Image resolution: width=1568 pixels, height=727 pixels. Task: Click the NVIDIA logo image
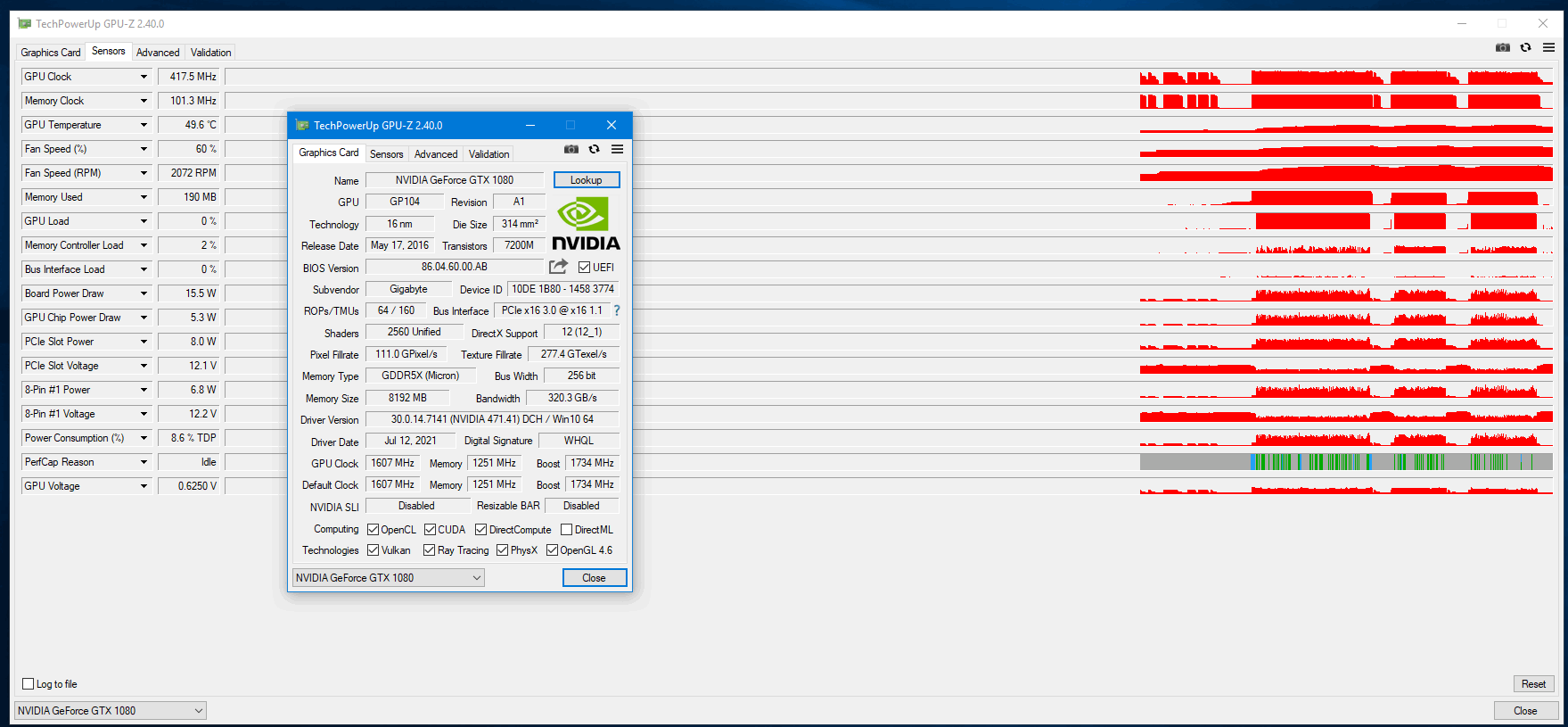tap(586, 224)
